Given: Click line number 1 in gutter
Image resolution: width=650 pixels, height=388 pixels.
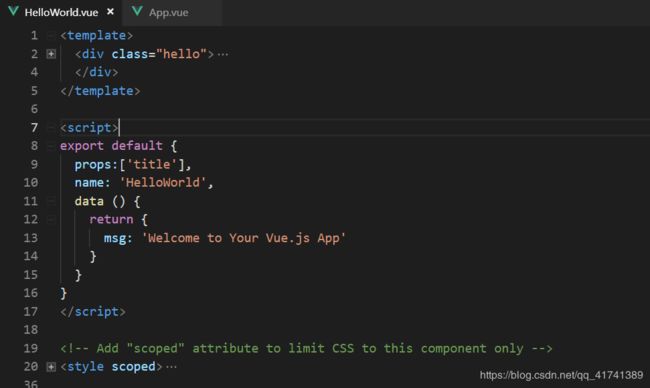Looking at the screenshot, I should tap(34, 36).
